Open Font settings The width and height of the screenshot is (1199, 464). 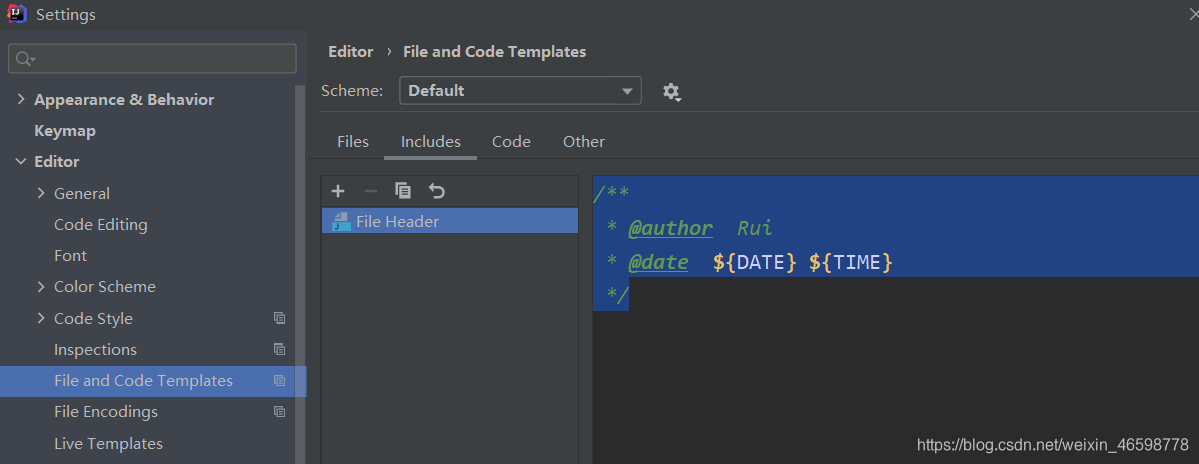click(70, 255)
